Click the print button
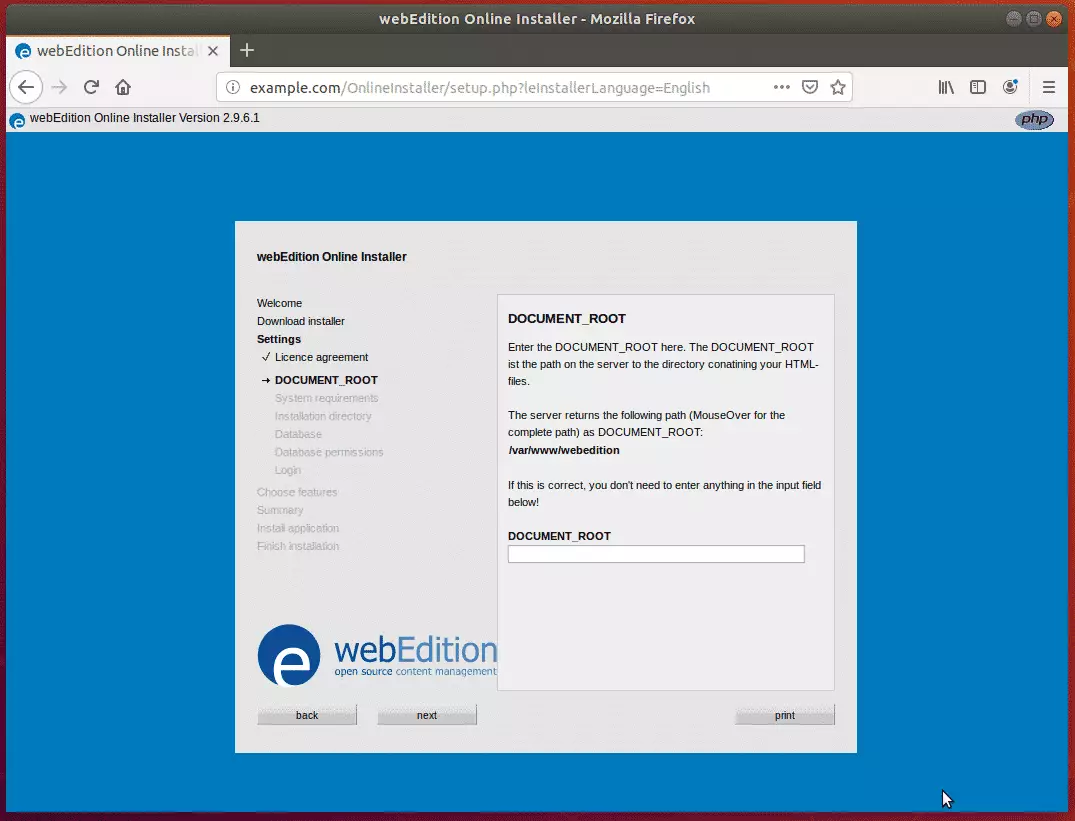The height and width of the screenshot is (821, 1075). [785, 715]
